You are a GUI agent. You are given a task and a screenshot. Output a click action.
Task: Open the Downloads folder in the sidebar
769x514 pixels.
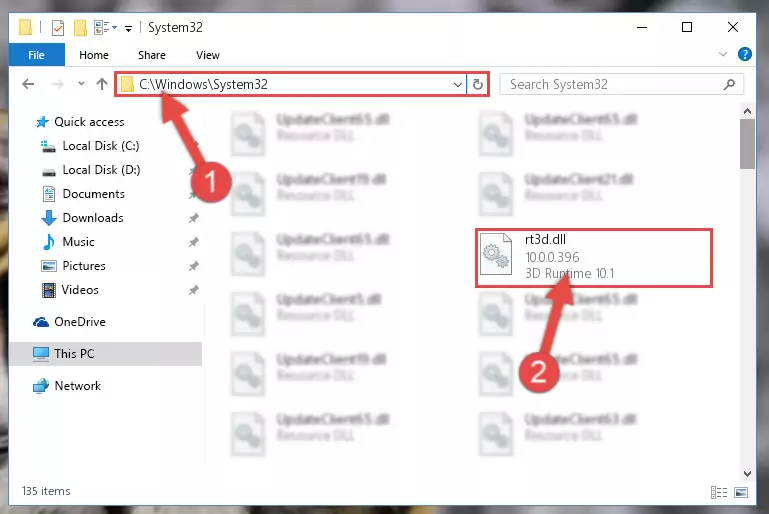pyautogui.click(x=93, y=218)
